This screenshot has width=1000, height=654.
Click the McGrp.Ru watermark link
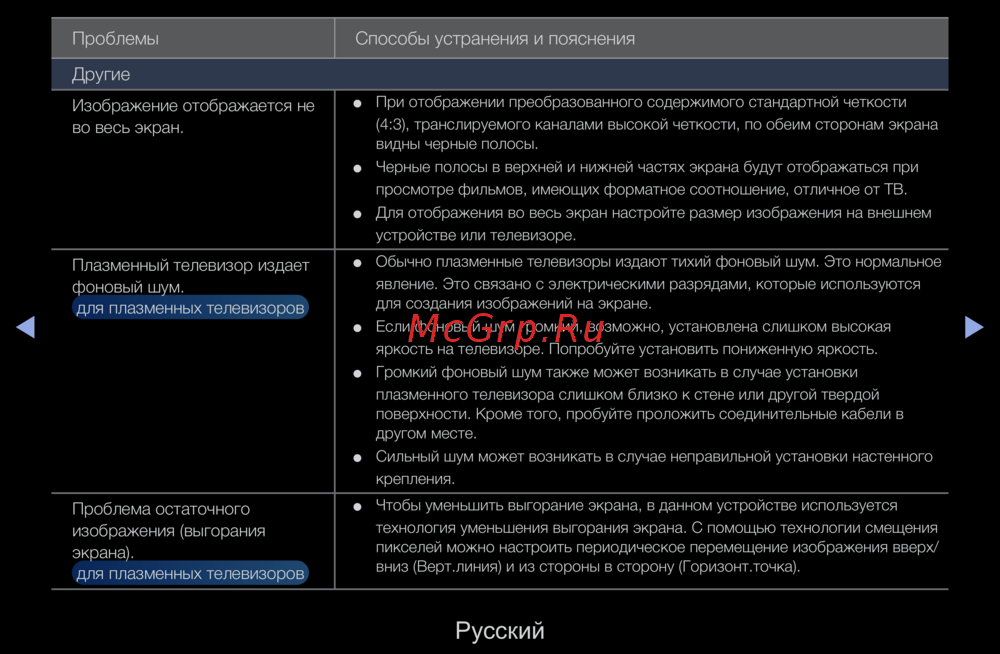[x=506, y=328]
